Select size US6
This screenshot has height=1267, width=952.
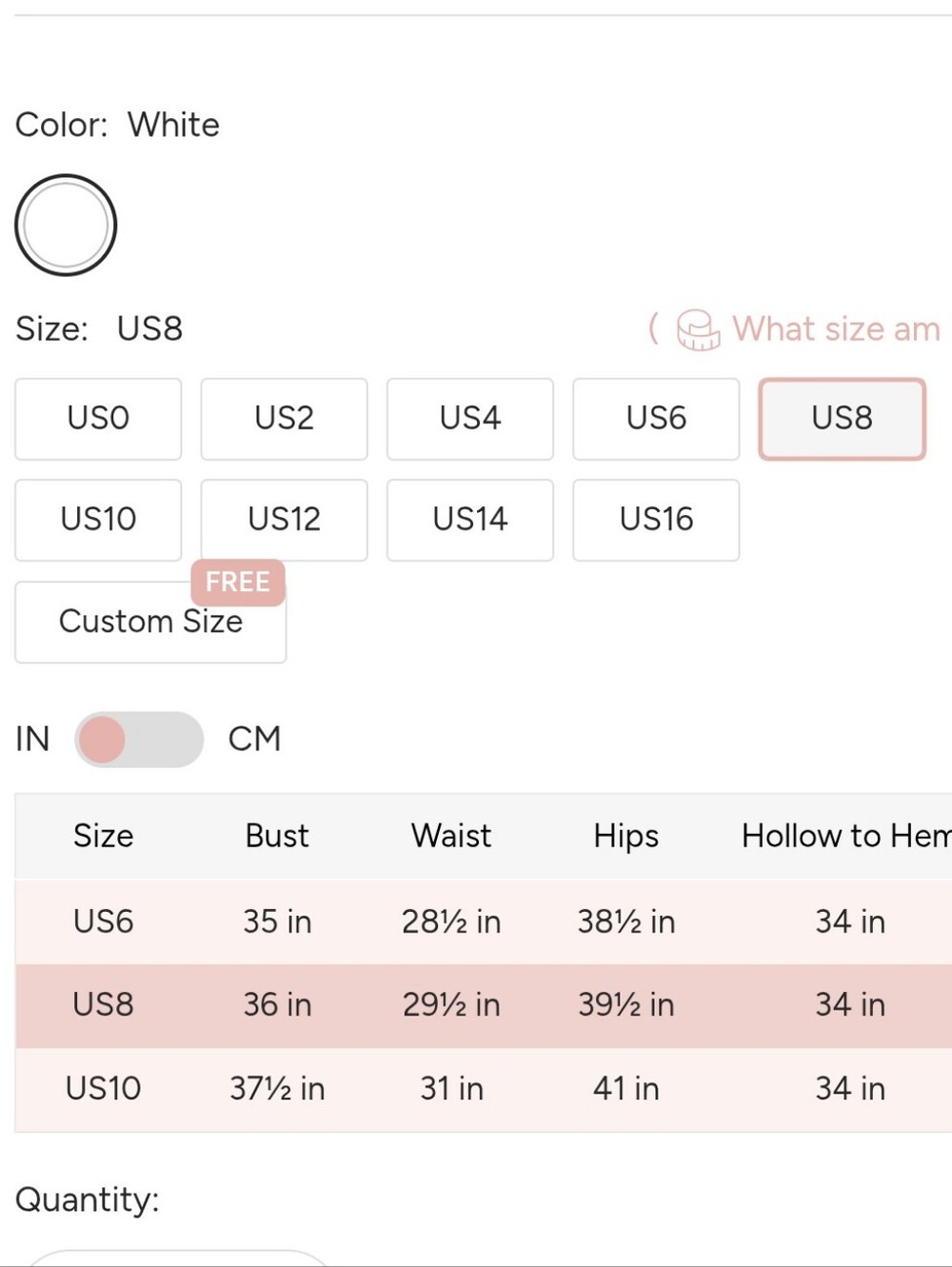click(x=656, y=419)
